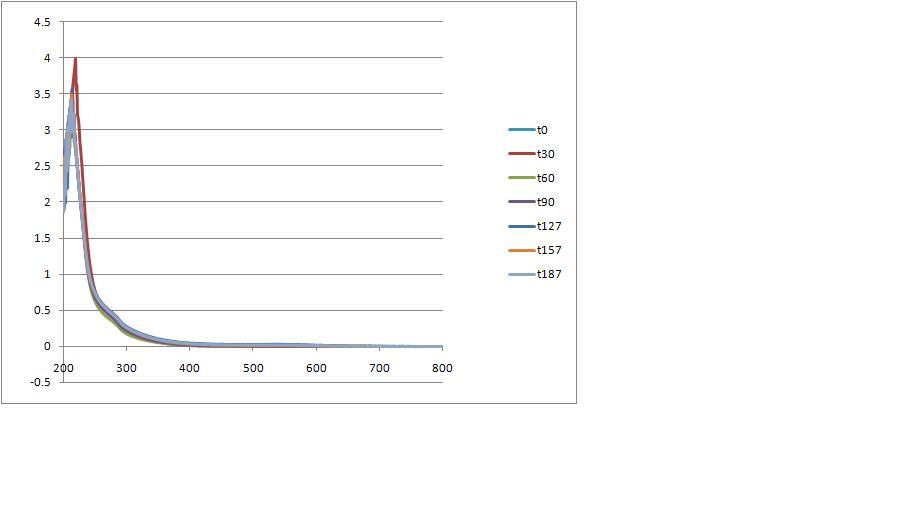Select the t0 legend label
Screen dimensions: 900x531
tap(542, 130)
